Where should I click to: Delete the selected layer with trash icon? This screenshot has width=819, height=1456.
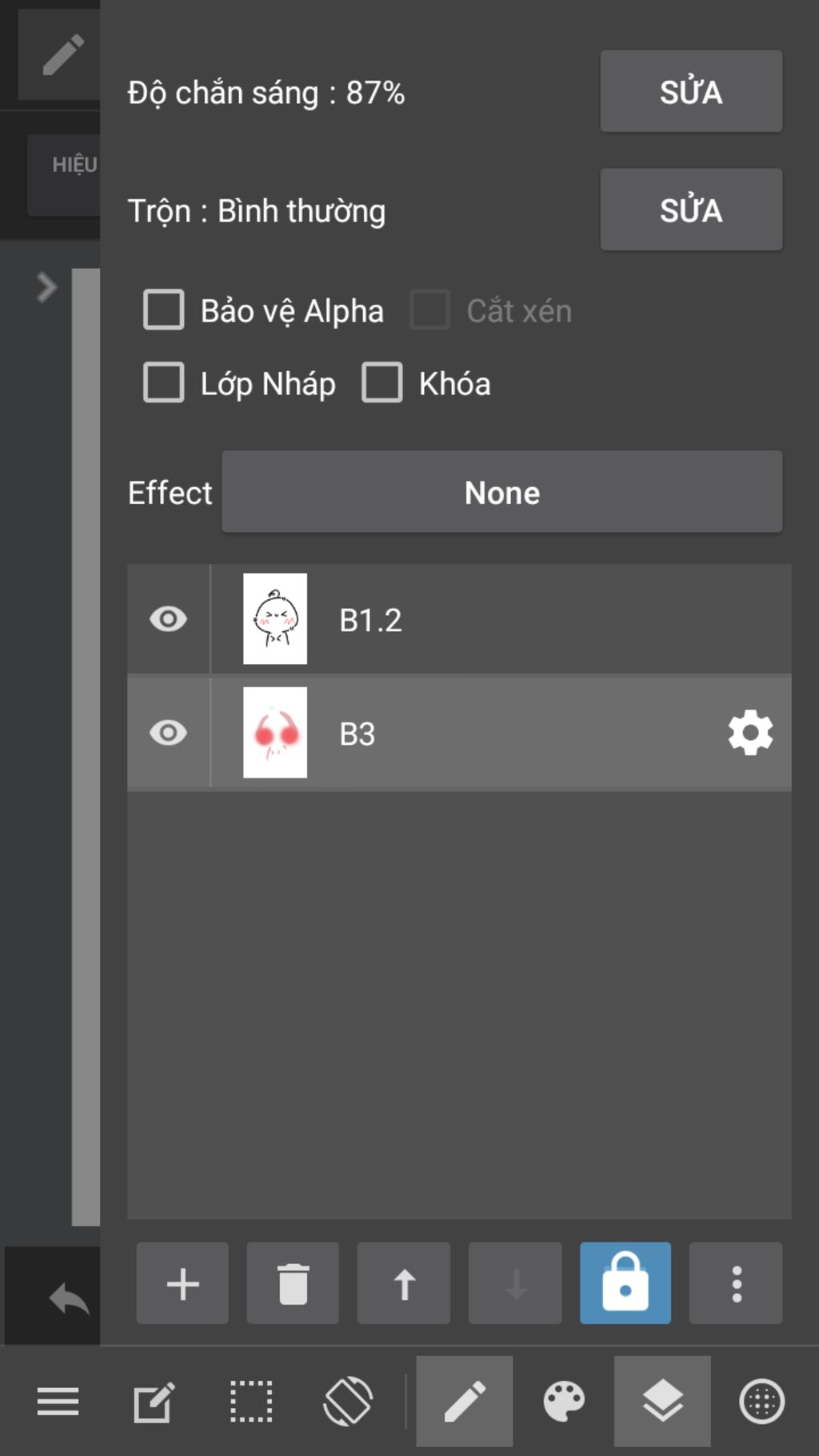(x=293, y=1283)
